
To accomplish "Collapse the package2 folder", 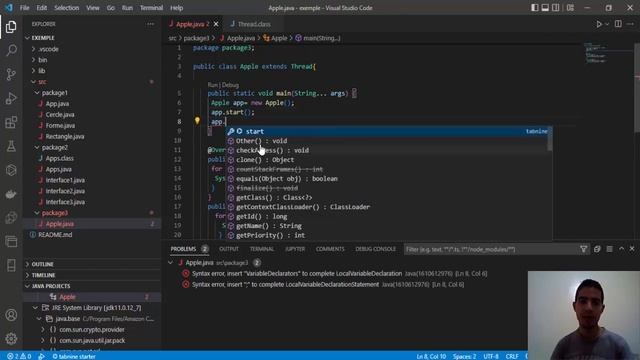I will tap(37, 147).
